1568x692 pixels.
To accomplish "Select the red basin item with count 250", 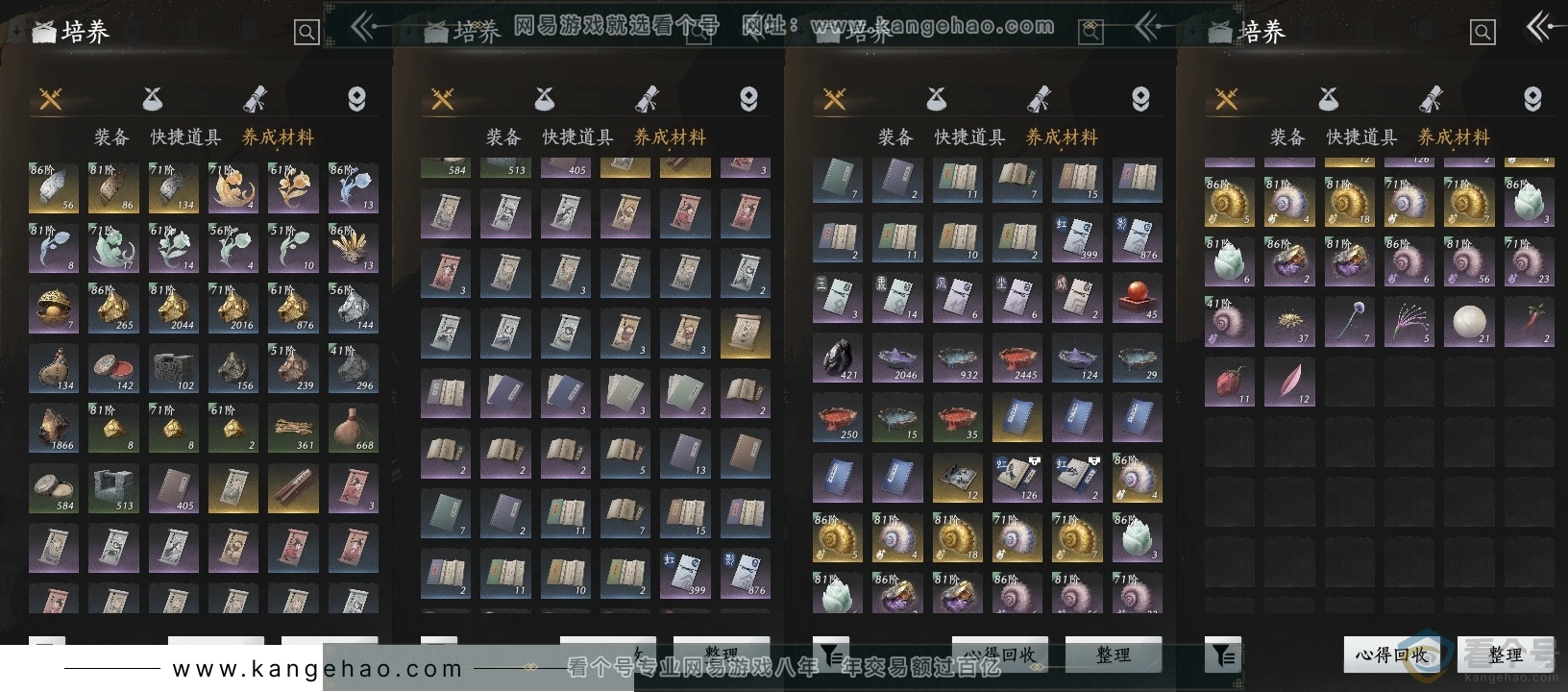I will coord(837,418).
